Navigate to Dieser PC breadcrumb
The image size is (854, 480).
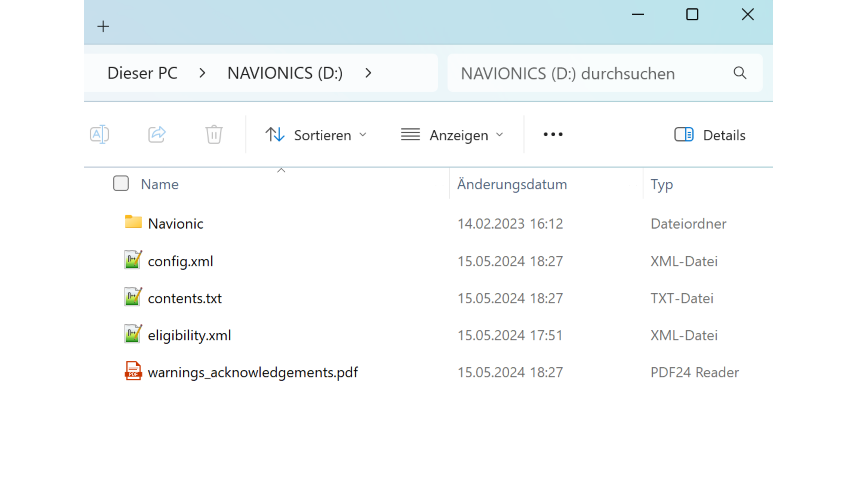coord(142,73)
